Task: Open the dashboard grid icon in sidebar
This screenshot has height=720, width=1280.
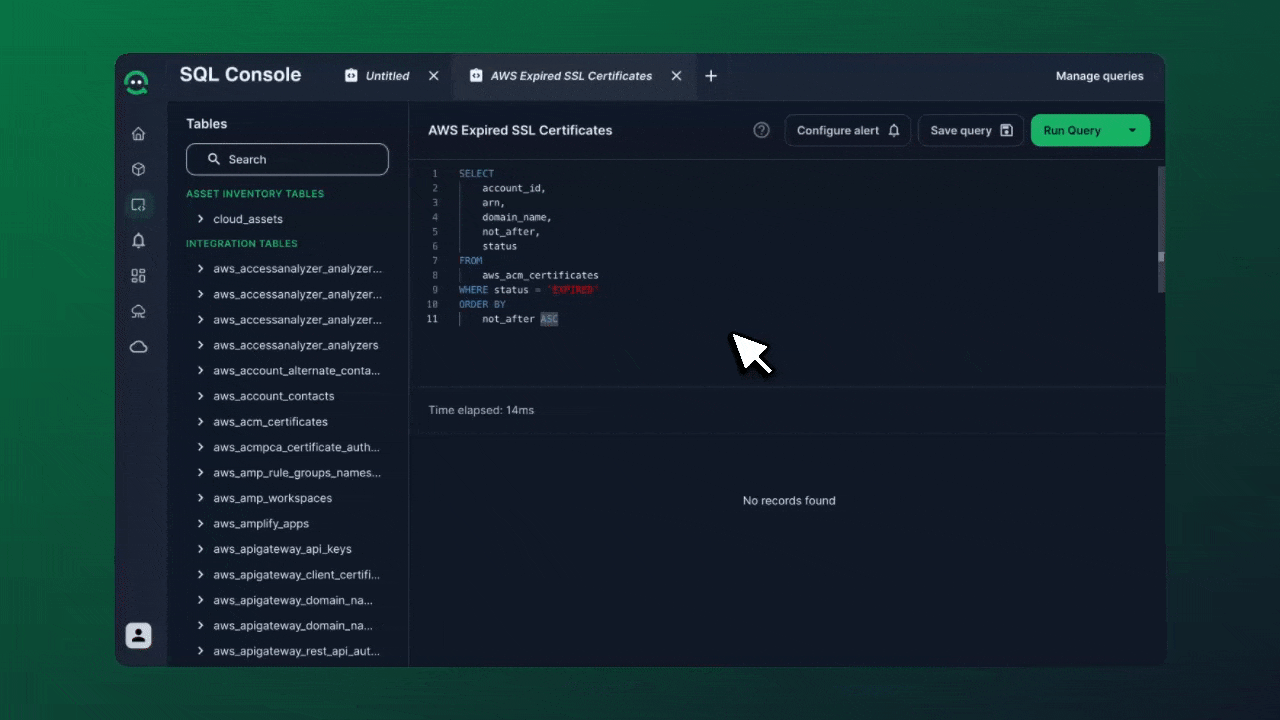Action: (138, 276)
